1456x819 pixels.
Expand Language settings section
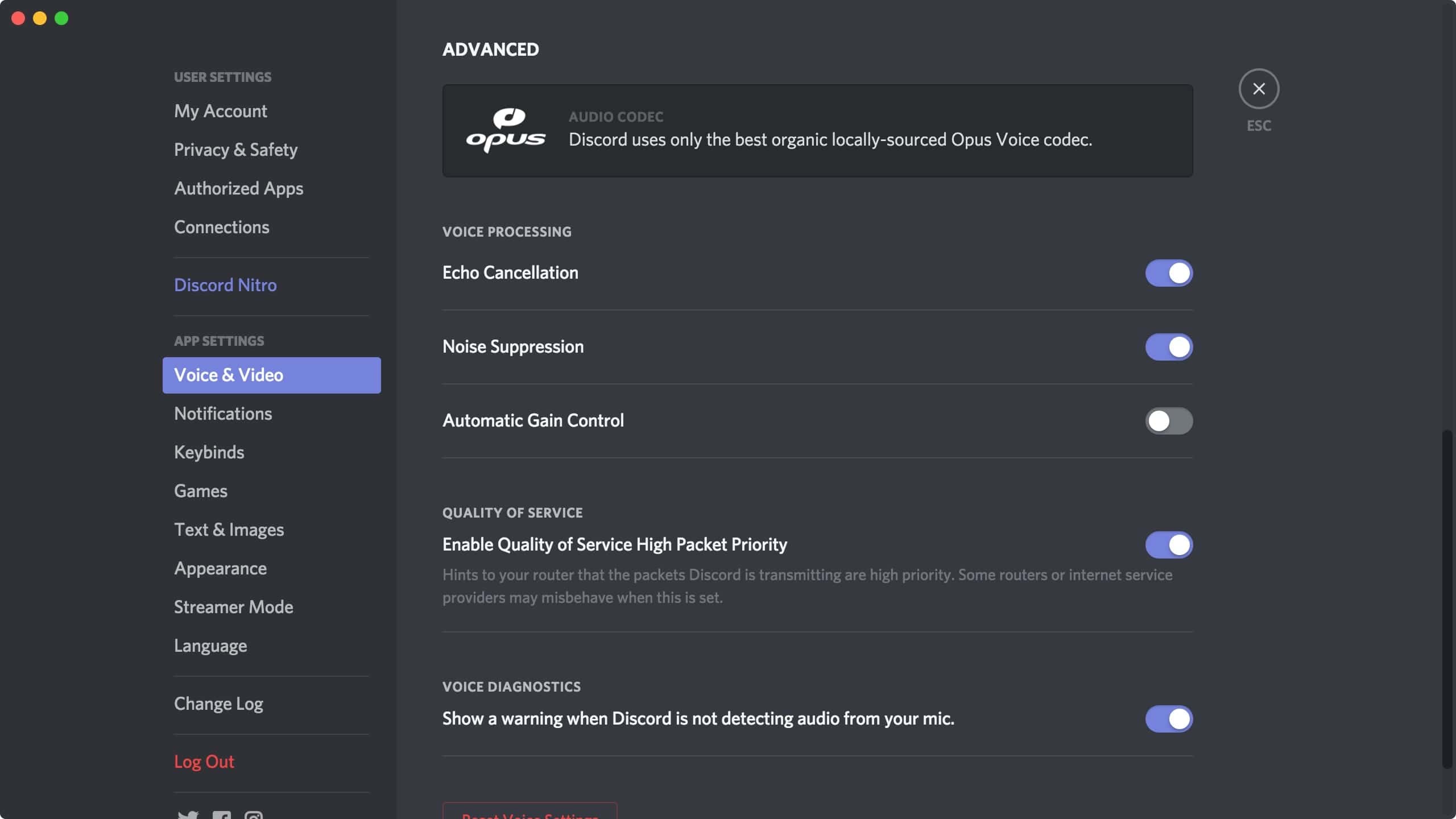210,645
